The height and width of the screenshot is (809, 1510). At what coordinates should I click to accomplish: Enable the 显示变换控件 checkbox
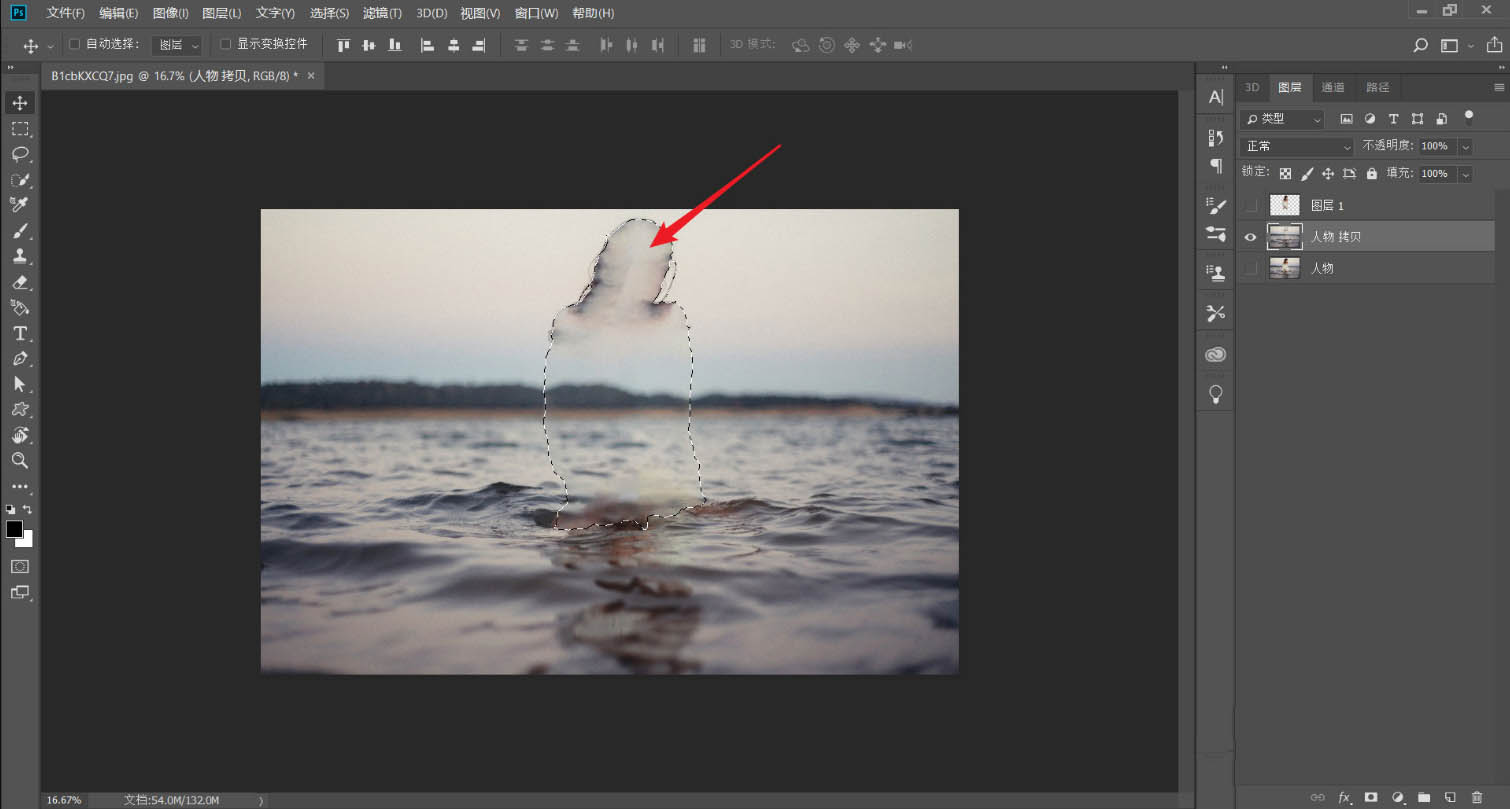click(225, 44)
